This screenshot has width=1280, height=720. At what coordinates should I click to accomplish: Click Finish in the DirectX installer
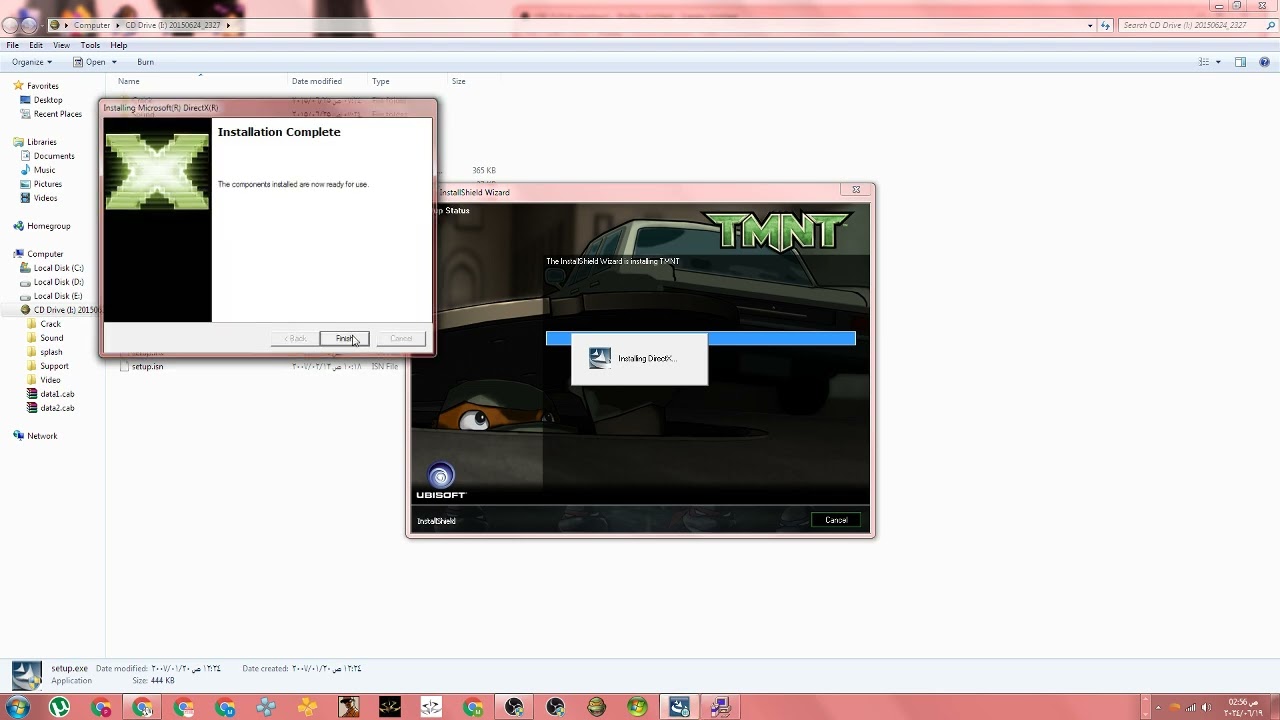point(344,338)
